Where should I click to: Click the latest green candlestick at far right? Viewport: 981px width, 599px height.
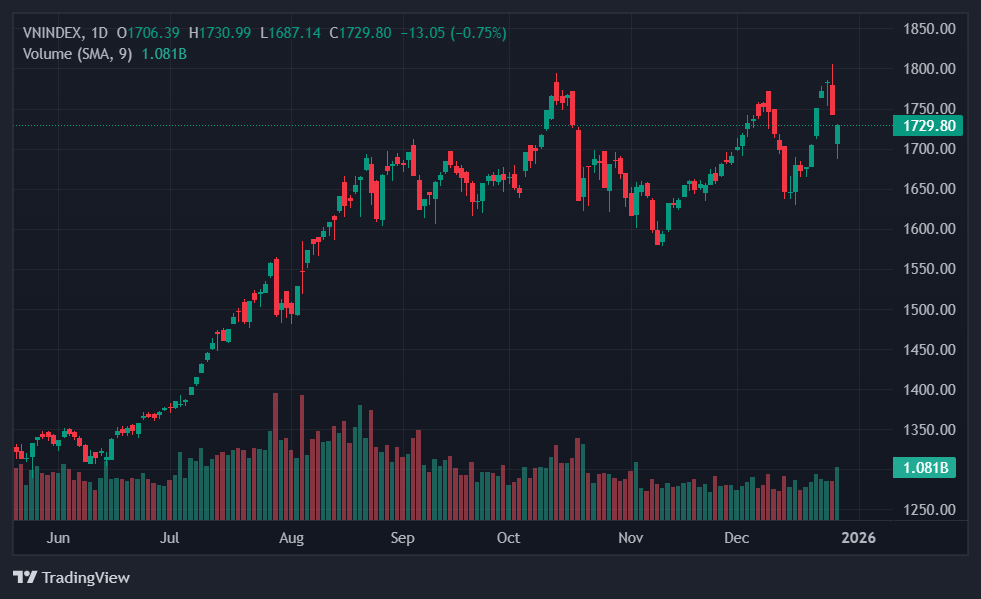point(837,134)
